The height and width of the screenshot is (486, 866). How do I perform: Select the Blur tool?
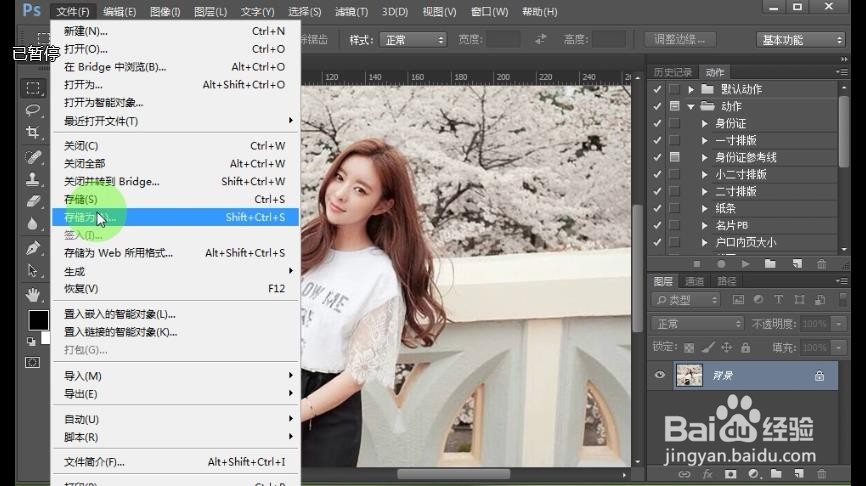tap(33, 224)
